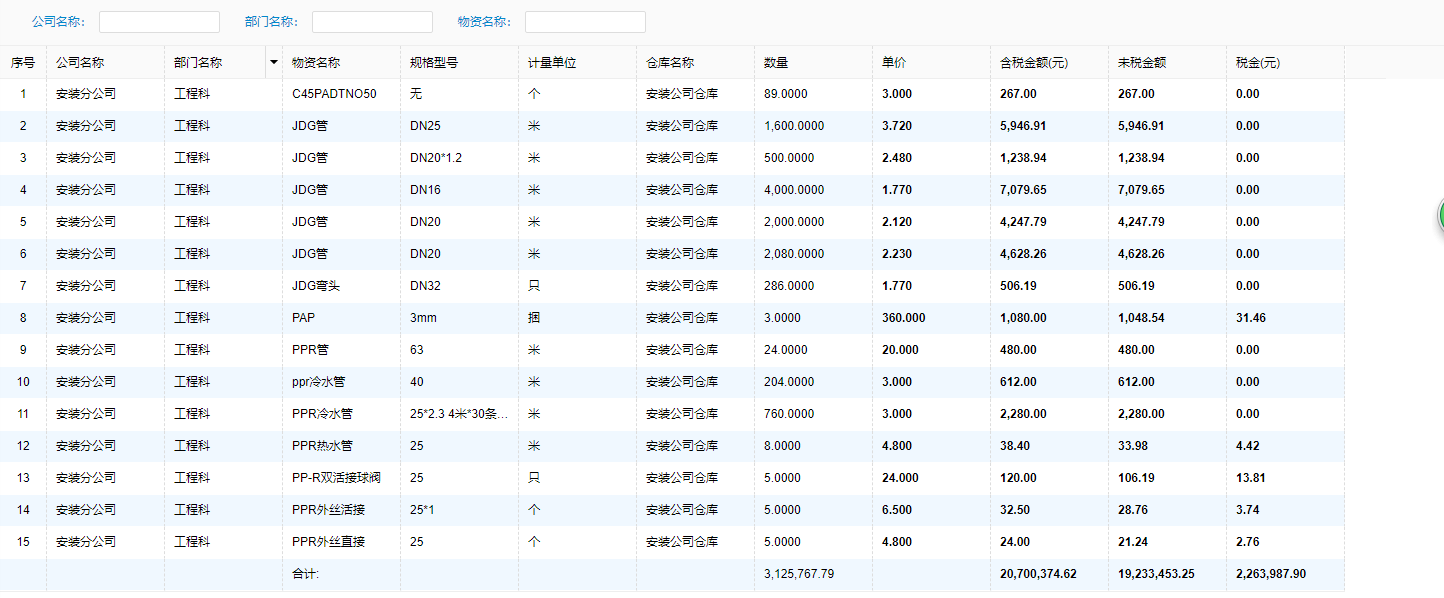Click the 单价 column header
Screen dimensions: 1444x598
(x=931, y=62)
